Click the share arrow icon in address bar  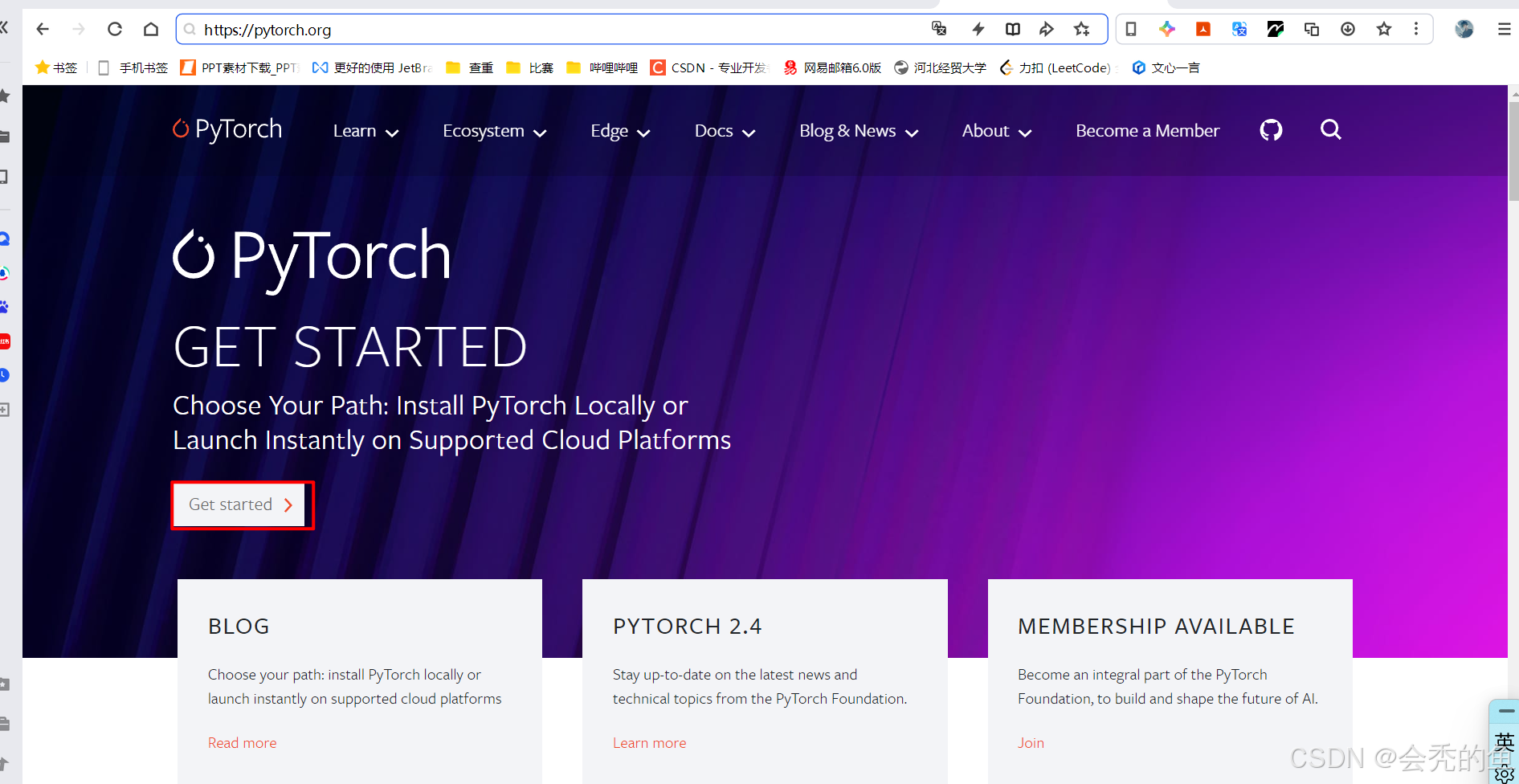[1046, 29]
